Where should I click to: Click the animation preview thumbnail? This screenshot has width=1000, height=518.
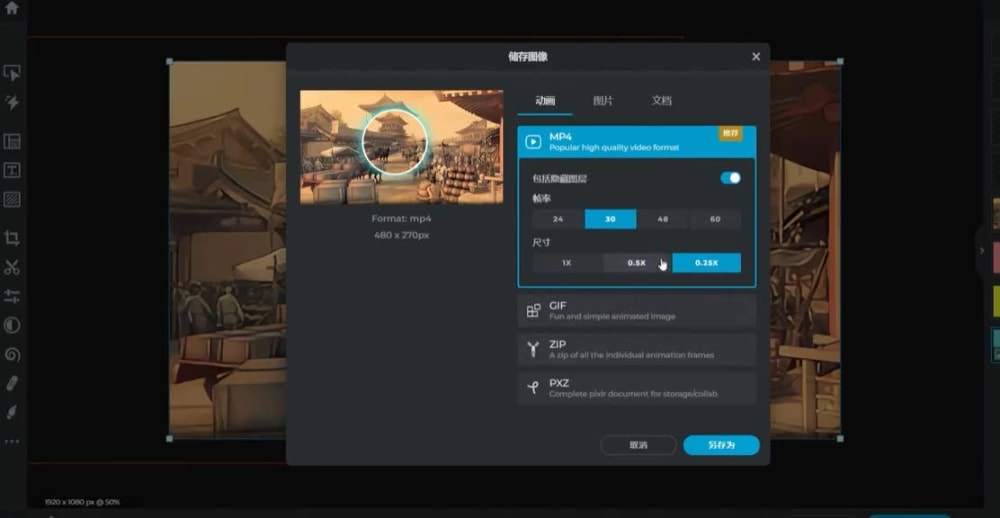[x=401, y=147]
